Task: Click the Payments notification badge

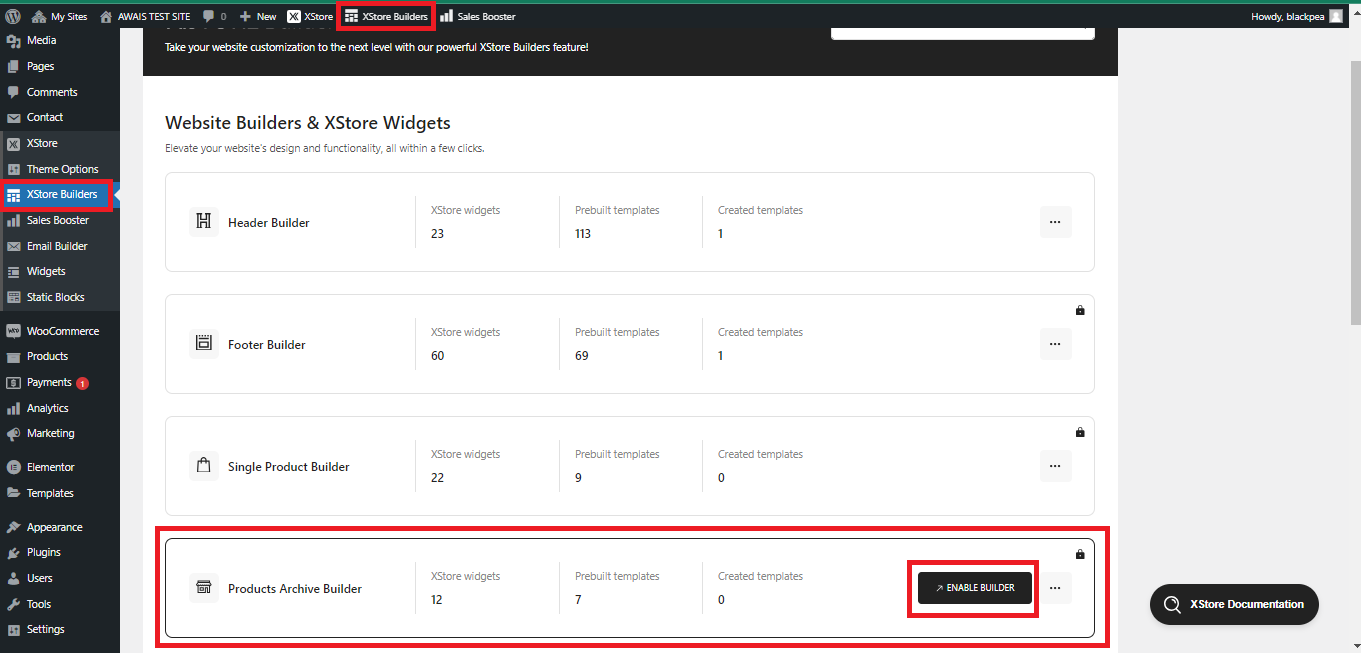Action: point(82,383)
